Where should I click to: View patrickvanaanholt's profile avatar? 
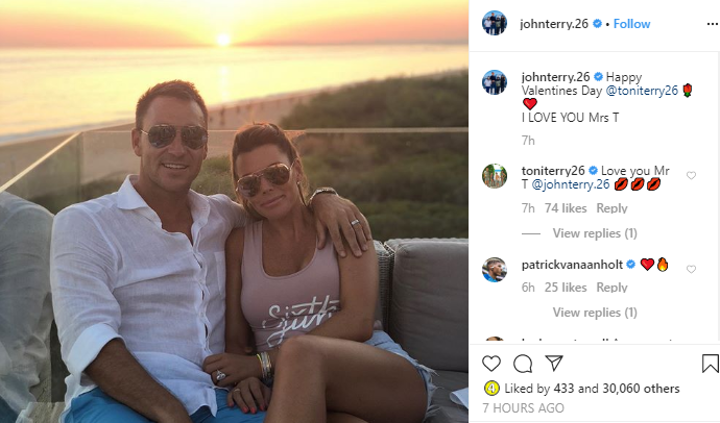tap(495, 270)
